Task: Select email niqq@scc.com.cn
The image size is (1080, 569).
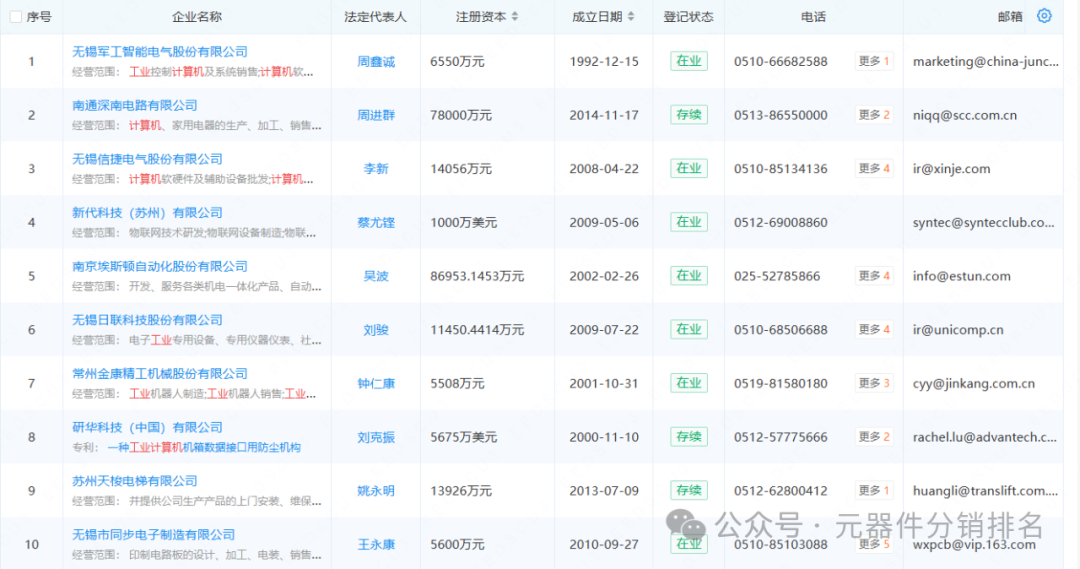Action: (x=965, y=116)
